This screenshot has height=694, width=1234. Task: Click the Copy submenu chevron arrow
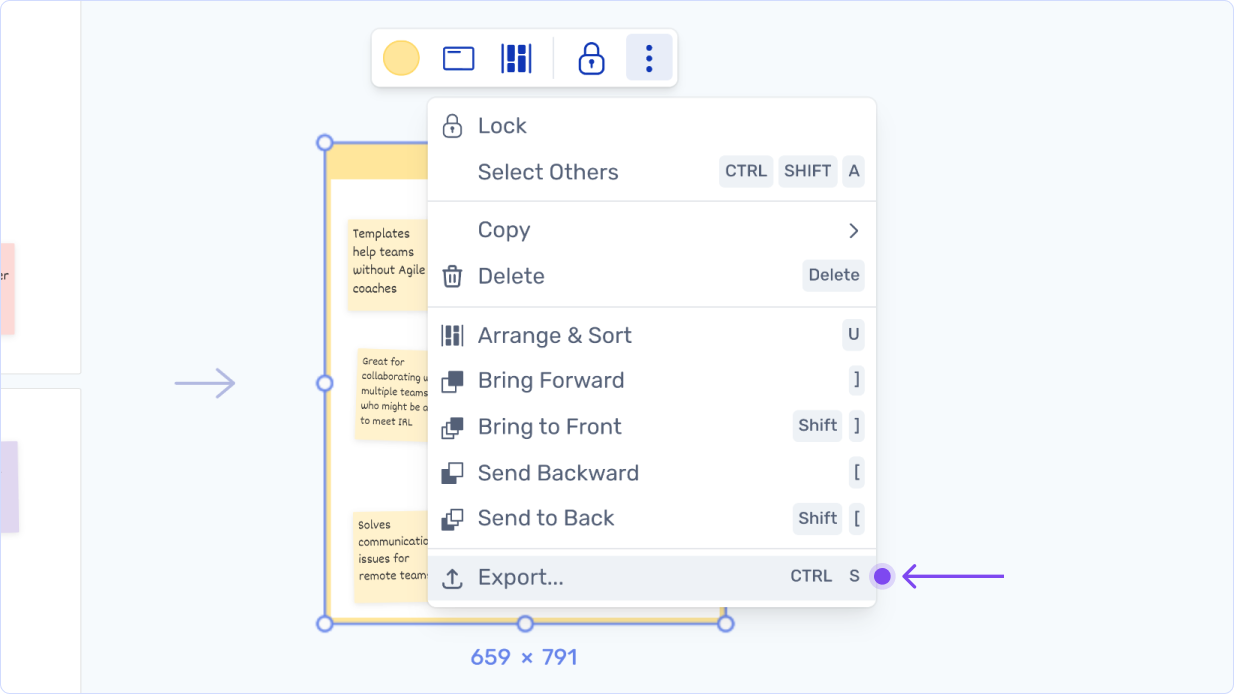click(x=853, y=231)
